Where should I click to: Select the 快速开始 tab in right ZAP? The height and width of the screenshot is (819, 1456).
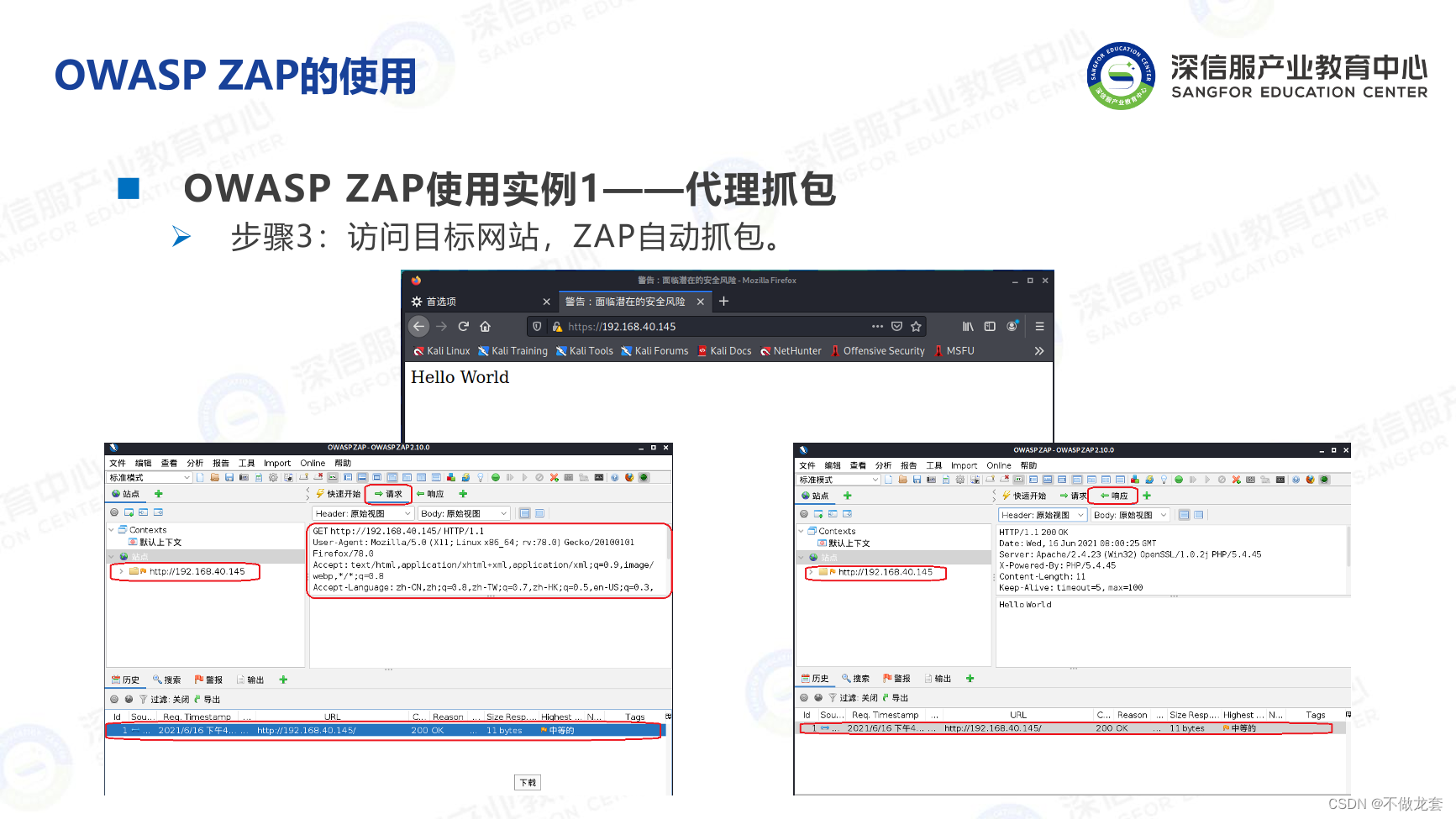(x=1024, y=496)
